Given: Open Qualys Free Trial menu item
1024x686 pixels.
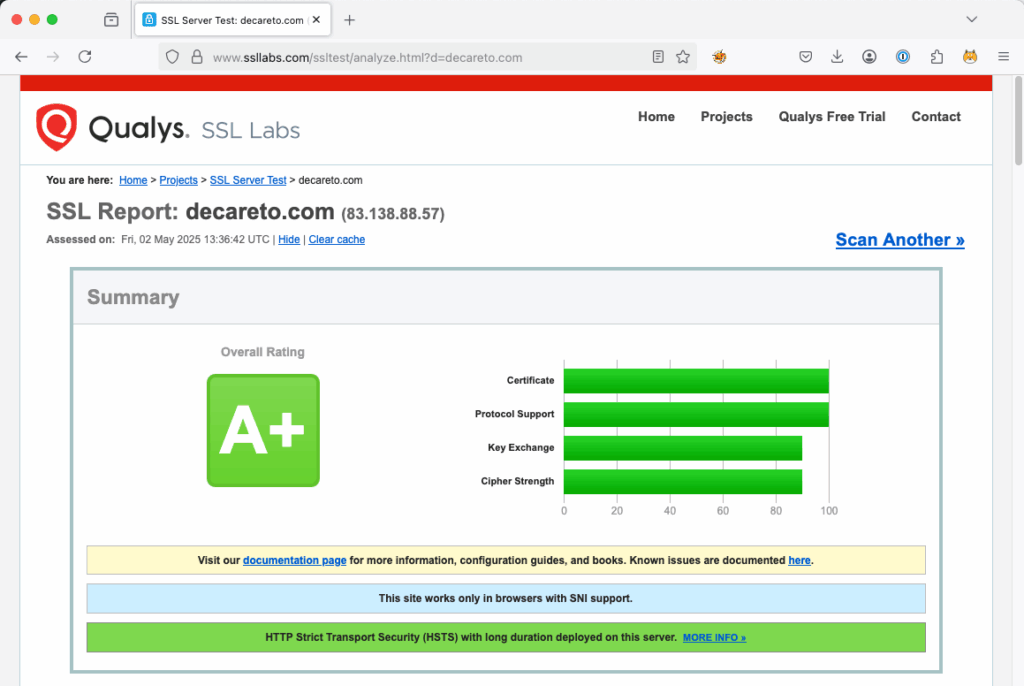Looking at the screenshot, I should tap(831, 116).
